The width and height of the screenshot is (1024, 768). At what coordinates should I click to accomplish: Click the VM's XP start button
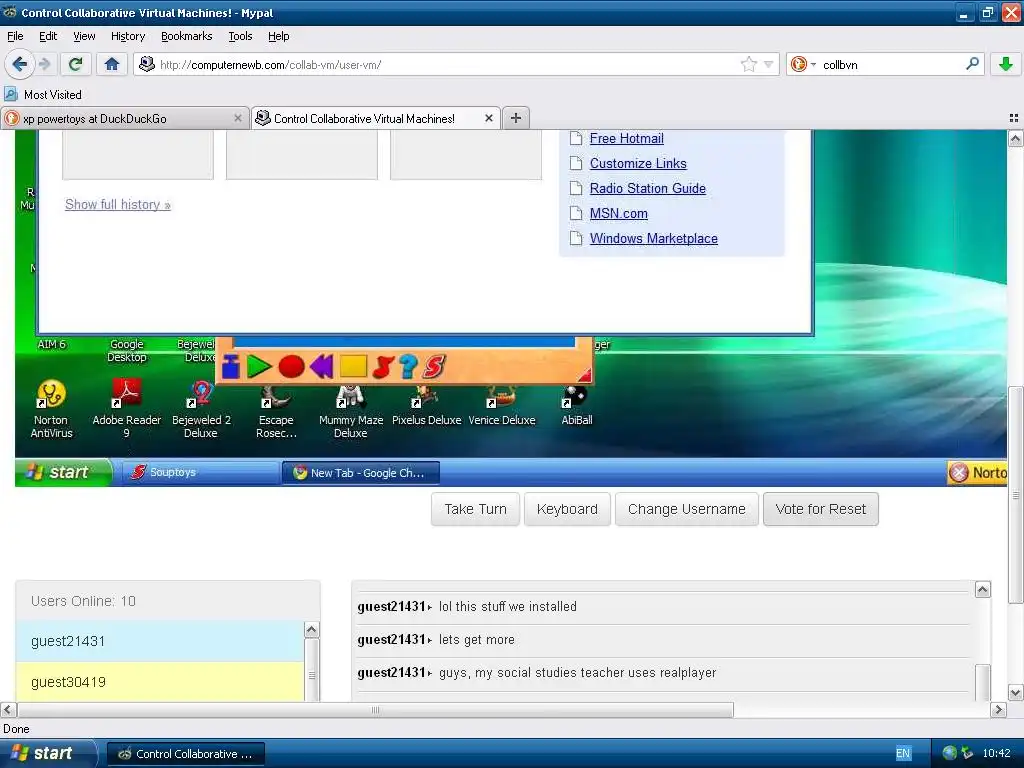pos(63,472)
